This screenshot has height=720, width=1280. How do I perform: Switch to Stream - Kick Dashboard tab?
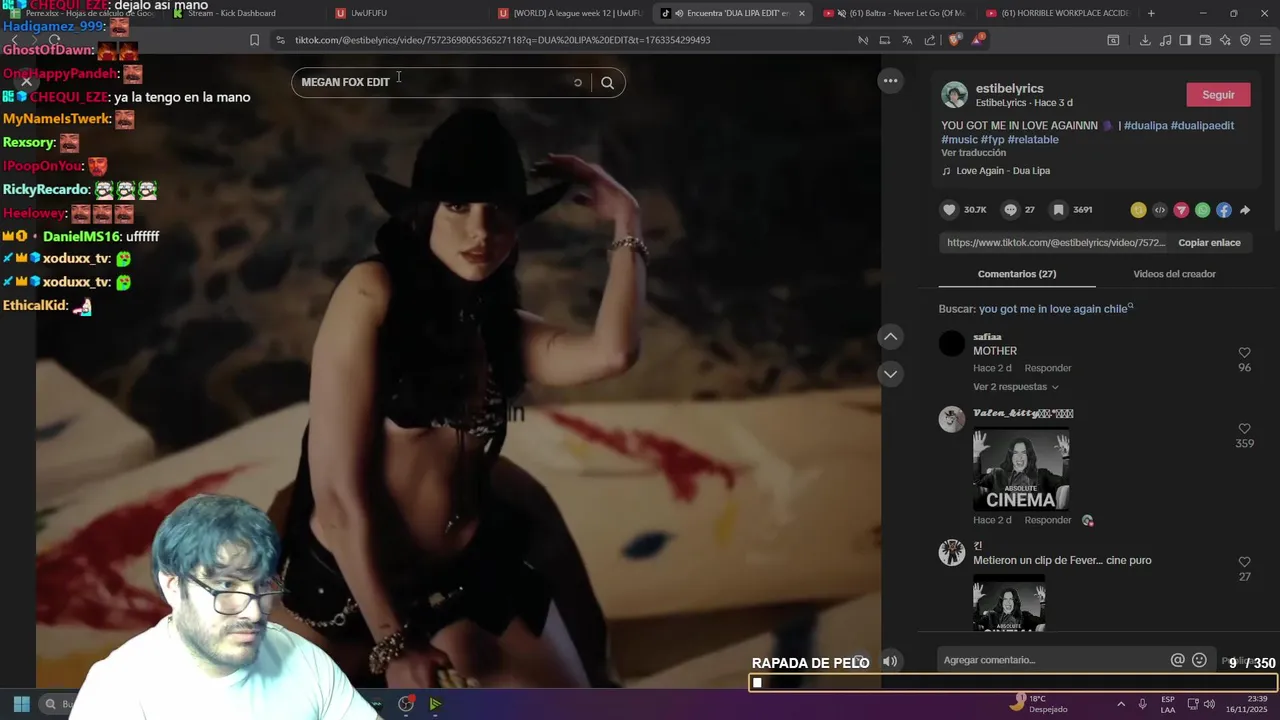[246, 13]
